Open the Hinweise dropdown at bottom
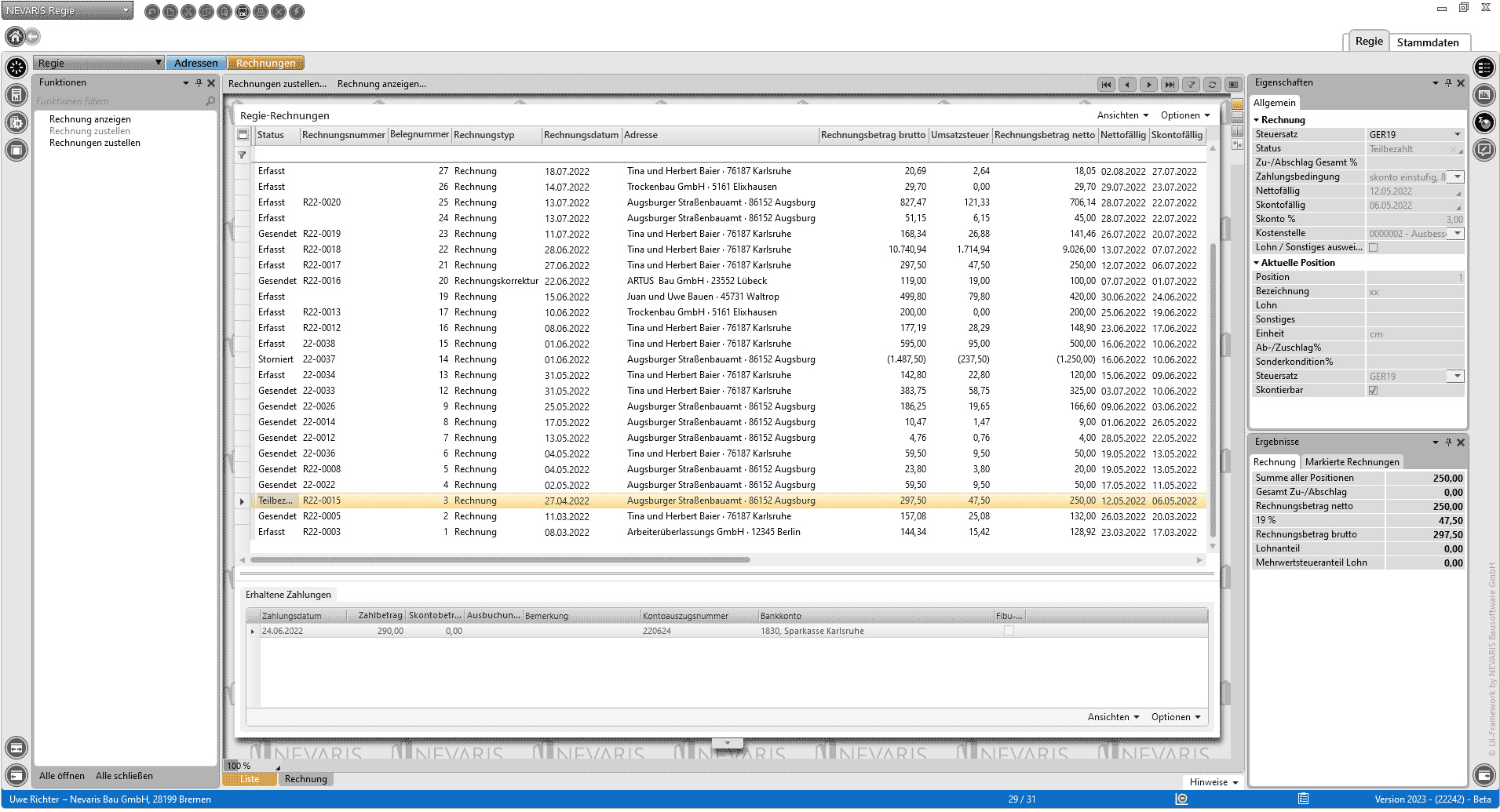The image size is (1500, 812). coord(1214,782)
